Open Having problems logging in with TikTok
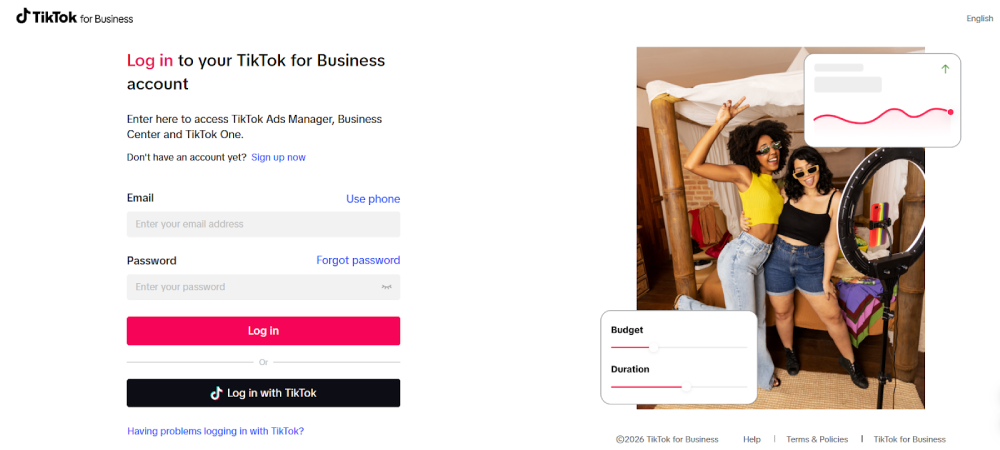This screenshot has height=450, width=1000. [x=215, y=431]
